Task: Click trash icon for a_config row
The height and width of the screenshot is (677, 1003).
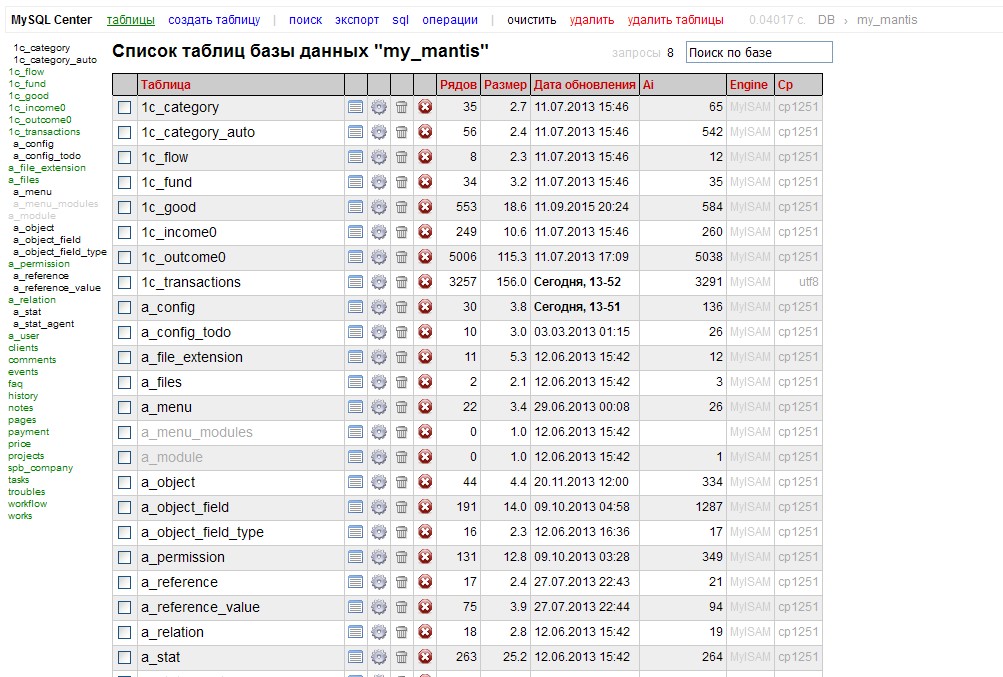Action: pyautogui.click(x=402, y=307)
